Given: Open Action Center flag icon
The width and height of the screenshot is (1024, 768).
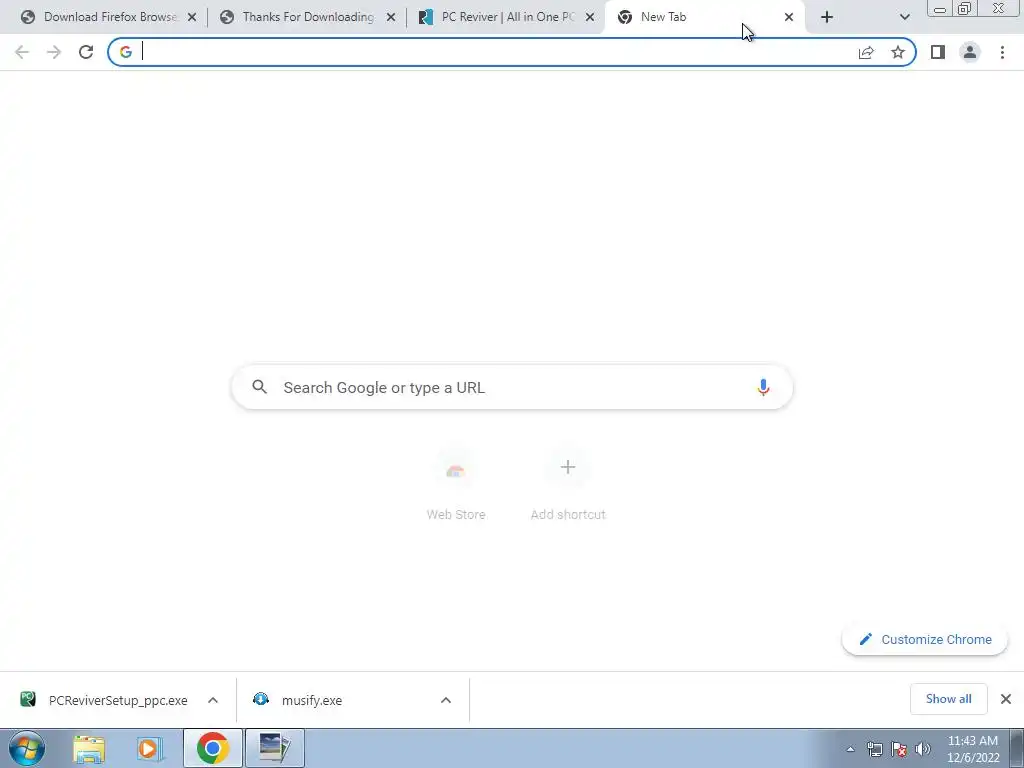Looking at the screenshot, I should tap(899, 749).
